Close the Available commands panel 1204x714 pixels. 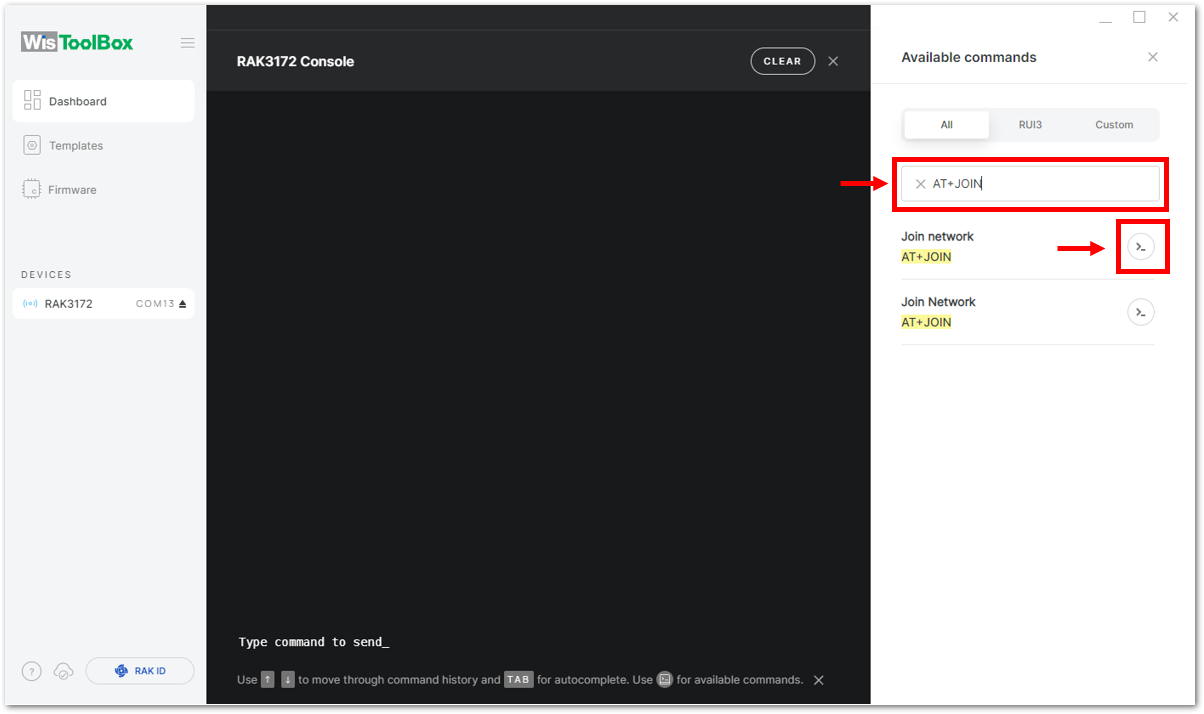[1153, 57]
